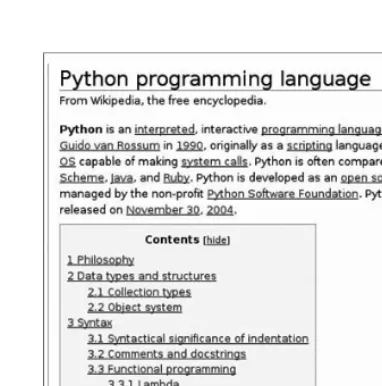Go to 2 Data types and structures

pos(142,276)
